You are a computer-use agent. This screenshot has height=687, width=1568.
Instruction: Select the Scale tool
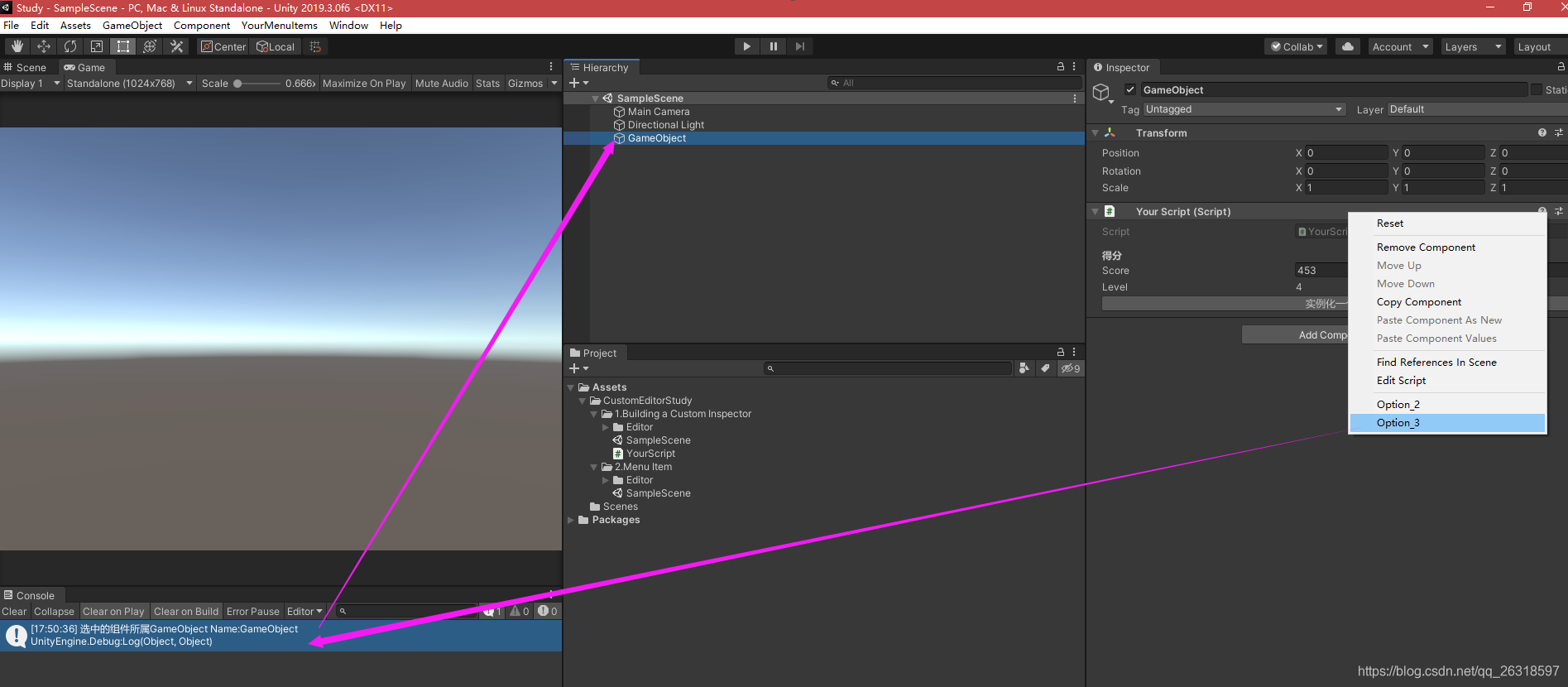pos(97,46)
